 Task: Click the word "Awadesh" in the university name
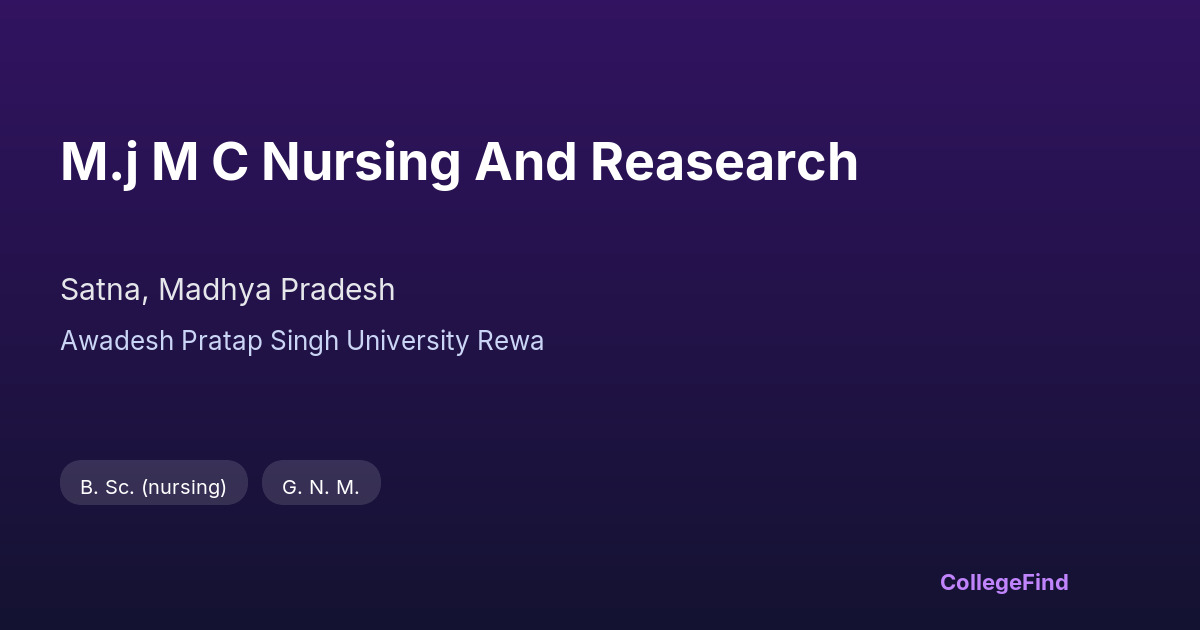click(117, 341)
